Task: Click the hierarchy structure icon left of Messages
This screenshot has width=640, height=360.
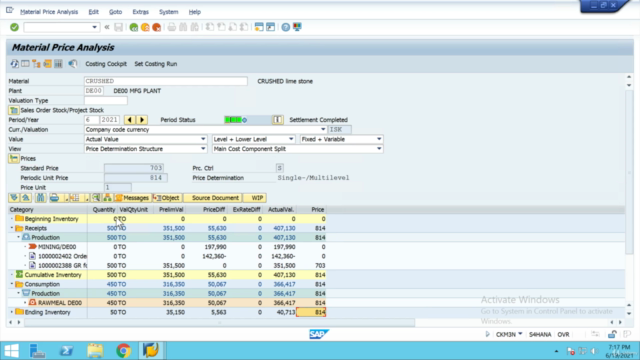Action: point(107,198)
